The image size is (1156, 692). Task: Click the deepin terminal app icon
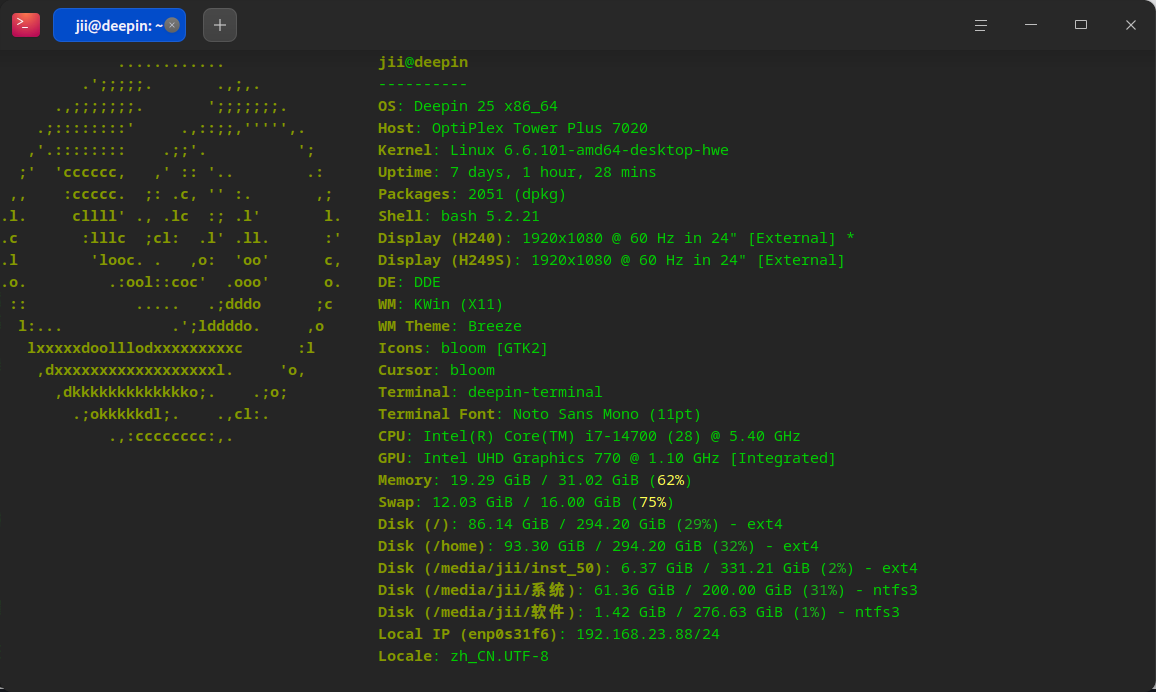[26, 25]
